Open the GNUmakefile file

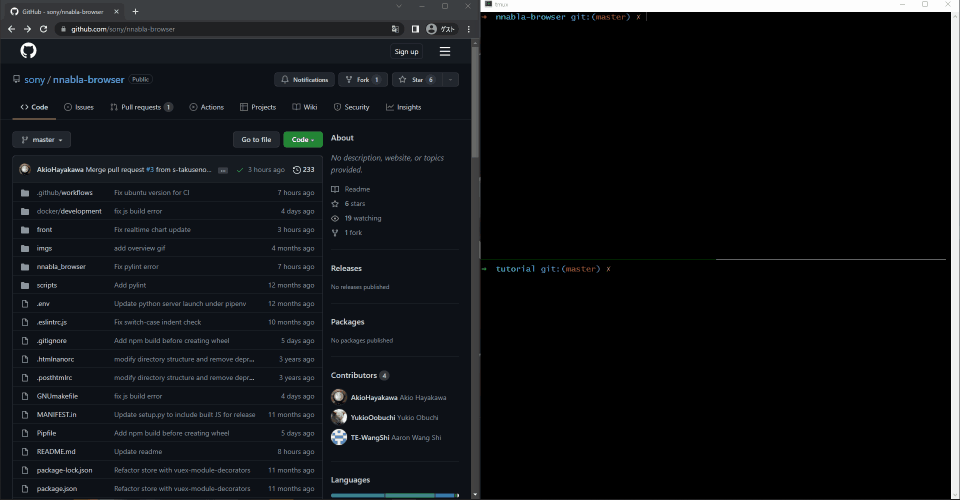pyautogui.click(x=57, y=396)
